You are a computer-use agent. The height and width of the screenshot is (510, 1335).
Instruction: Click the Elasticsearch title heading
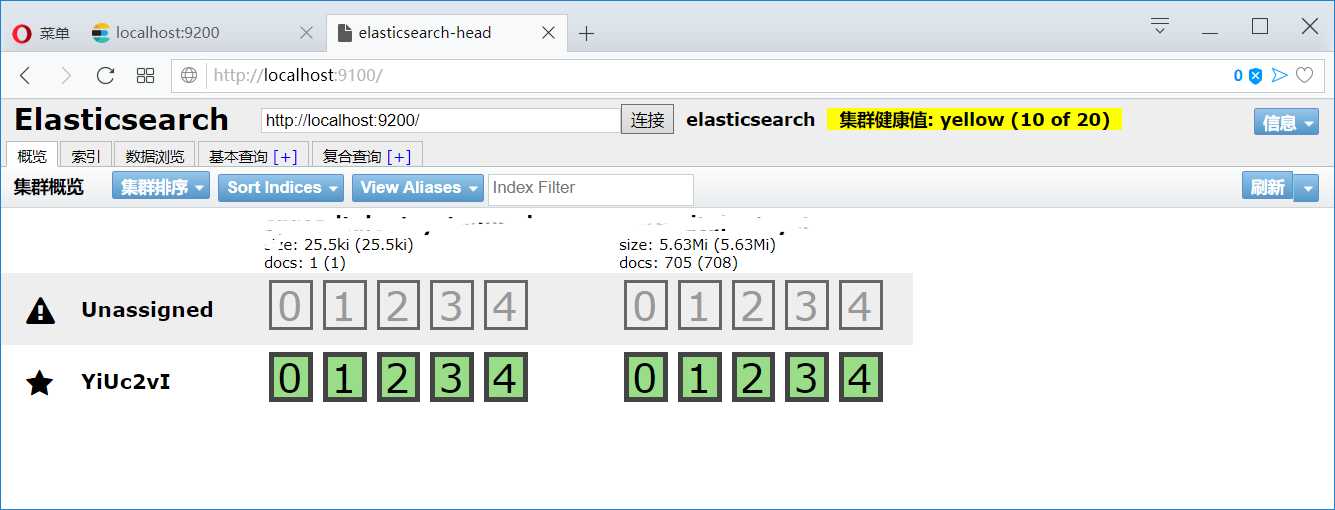tap(121, 120)
